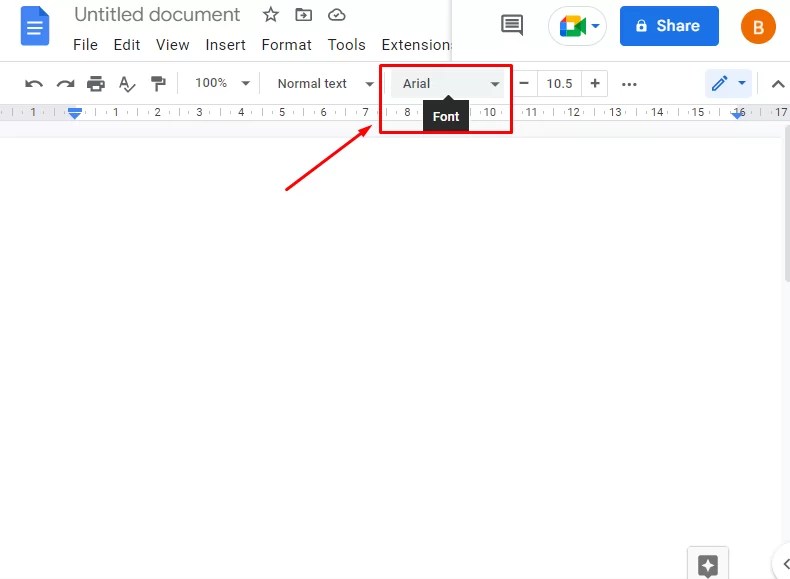Click the right indent marker on ruler

[738, 114]
